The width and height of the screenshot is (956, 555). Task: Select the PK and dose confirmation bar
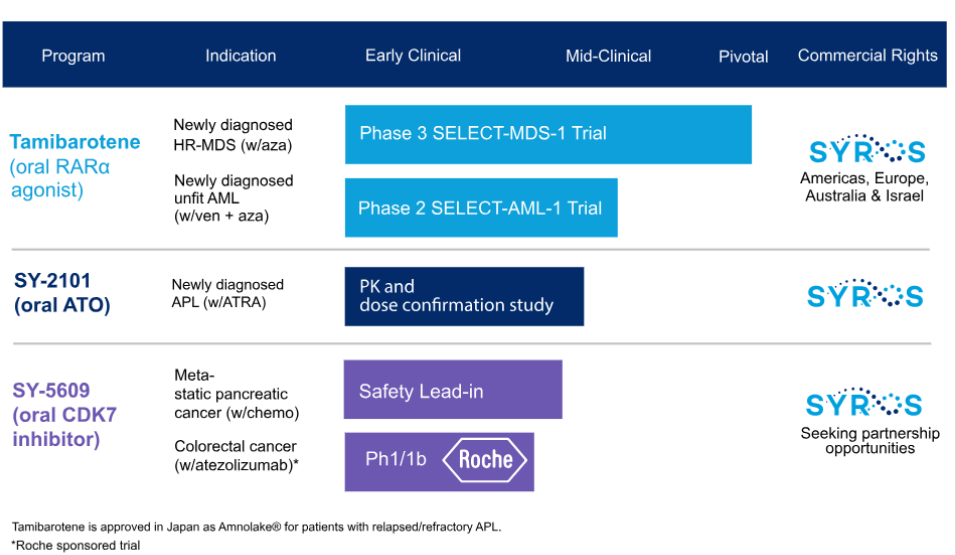(x=464, y=296)
